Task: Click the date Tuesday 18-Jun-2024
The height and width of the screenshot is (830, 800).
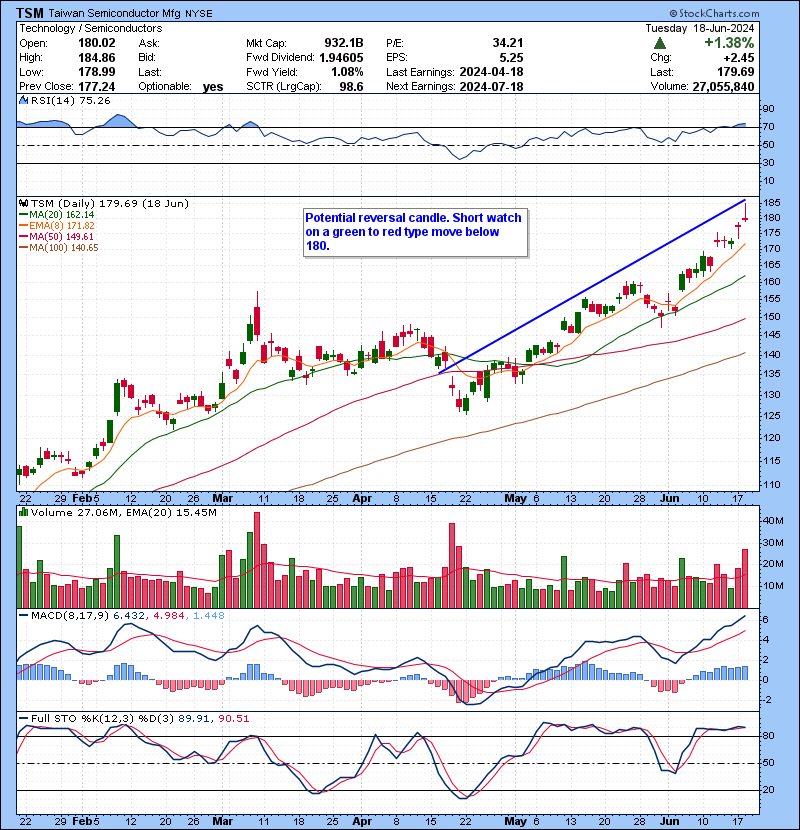Action: coord(699,28)
